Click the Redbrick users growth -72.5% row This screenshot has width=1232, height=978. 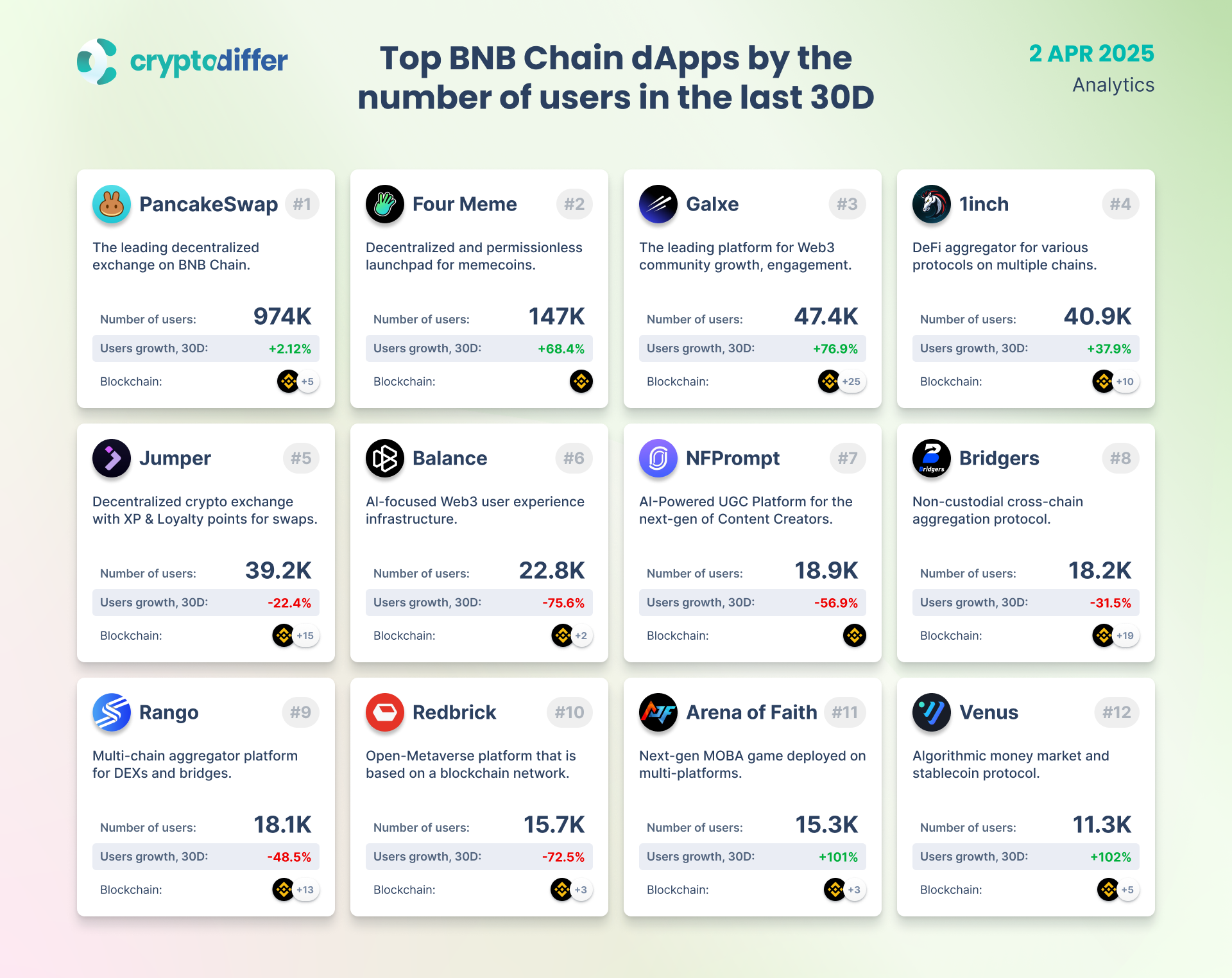(479, 857)
